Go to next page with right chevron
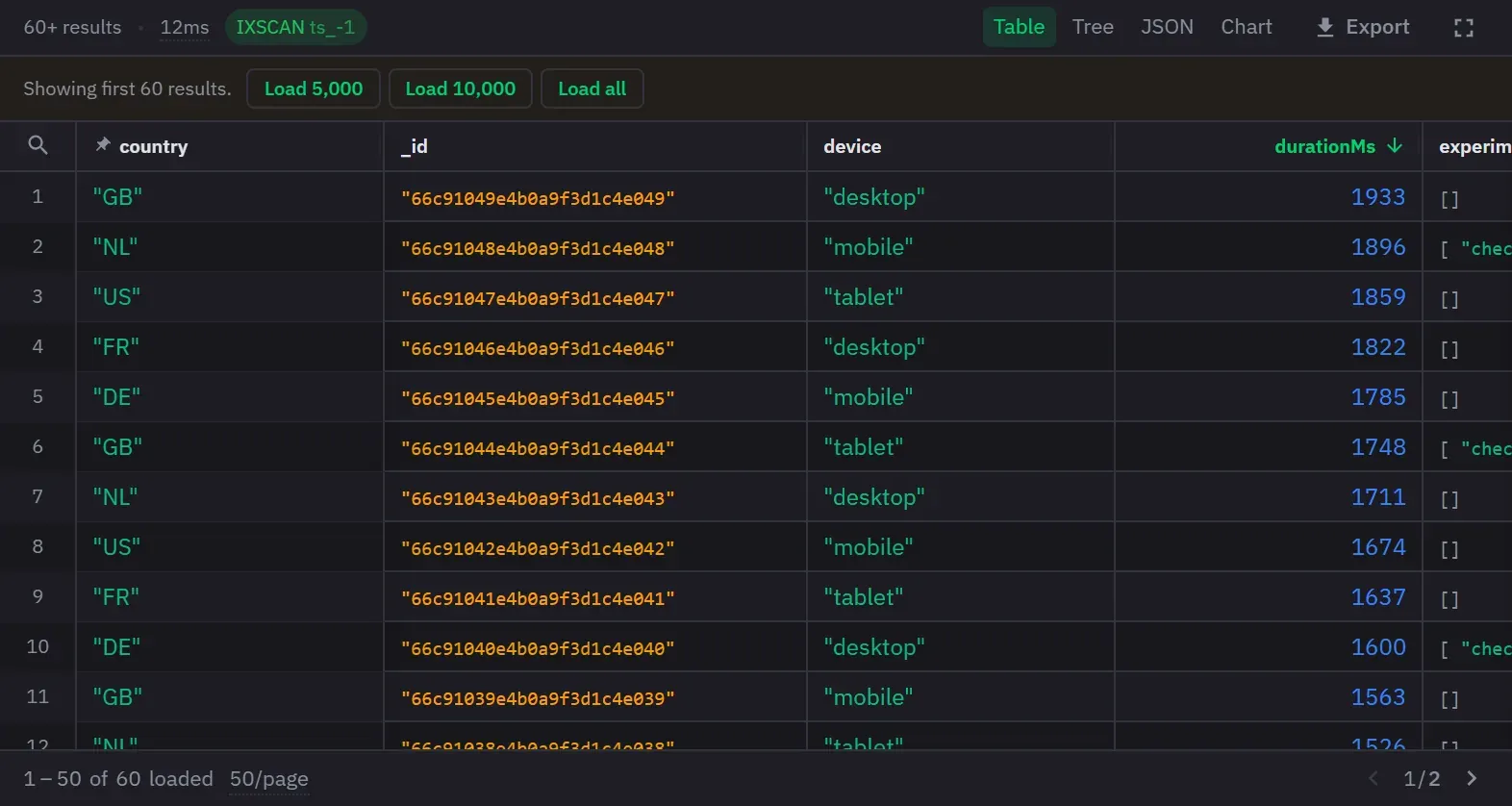The image size is (1512, 806). (1472, 778)
